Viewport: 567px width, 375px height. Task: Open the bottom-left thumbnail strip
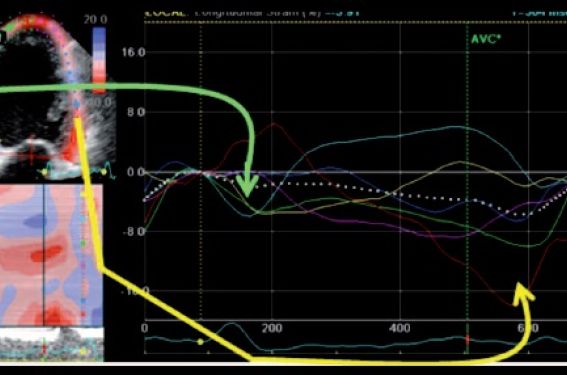[x=52, y=344]
